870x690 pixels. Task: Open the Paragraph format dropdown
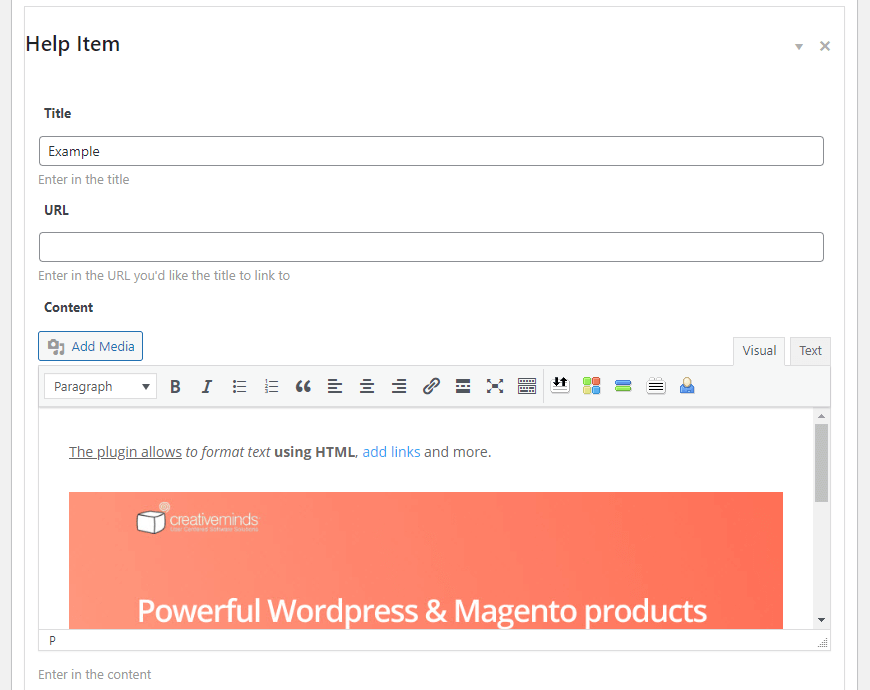click(x=100, y=386)
